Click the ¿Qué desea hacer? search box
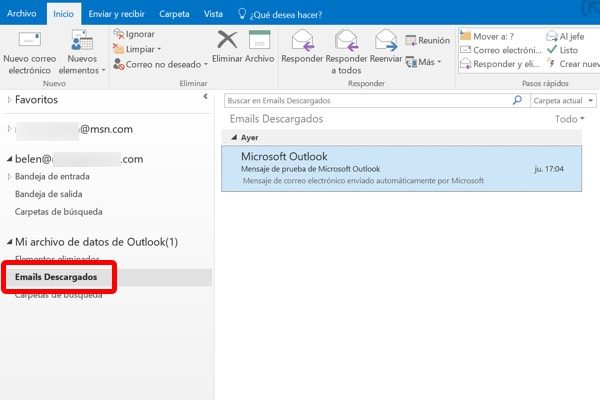The image size is (600, 400). pyautogui.click(x=286, y=15)
